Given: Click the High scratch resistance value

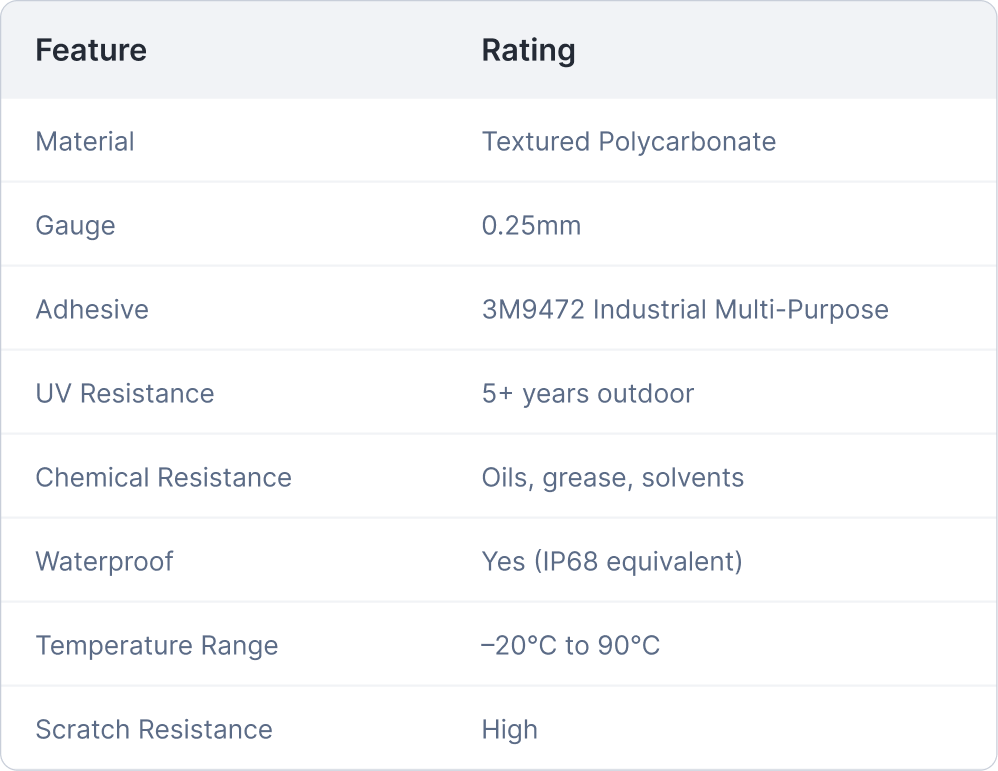Looking at the screenshot, I should (509, 729).
